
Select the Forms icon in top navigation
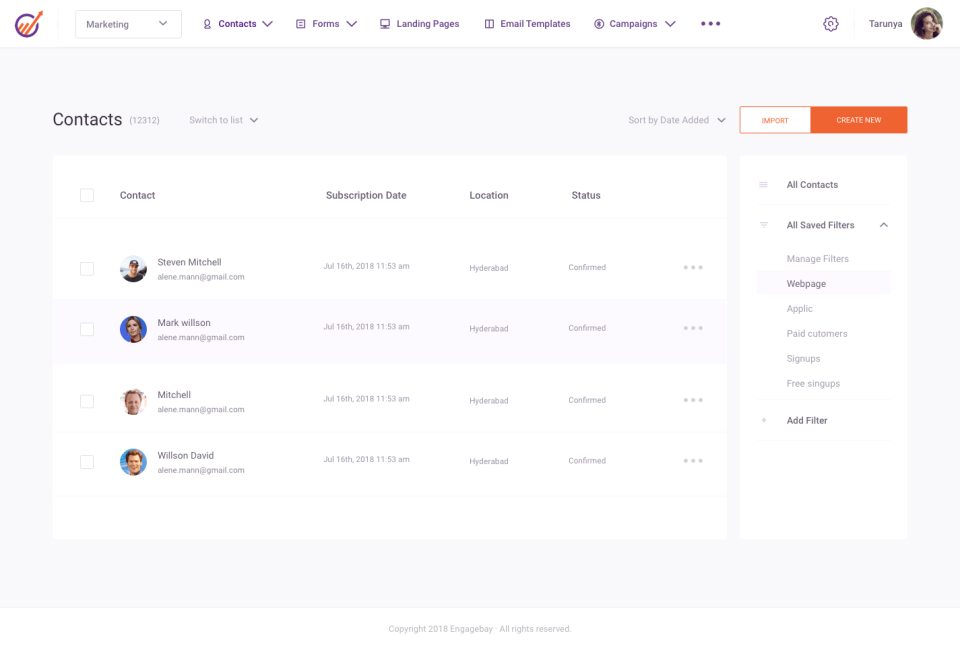300,23
